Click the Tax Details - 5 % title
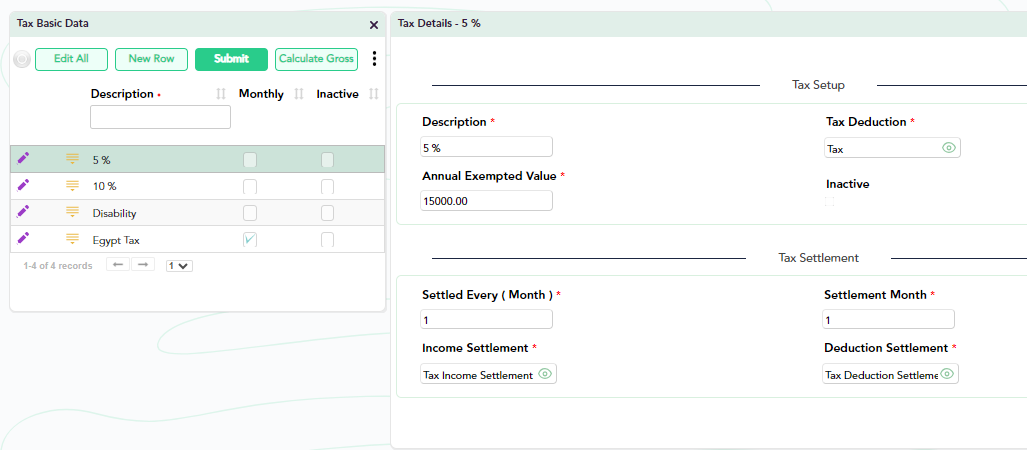The width and height of the screenshot is (1027, 450). [439, 24]
